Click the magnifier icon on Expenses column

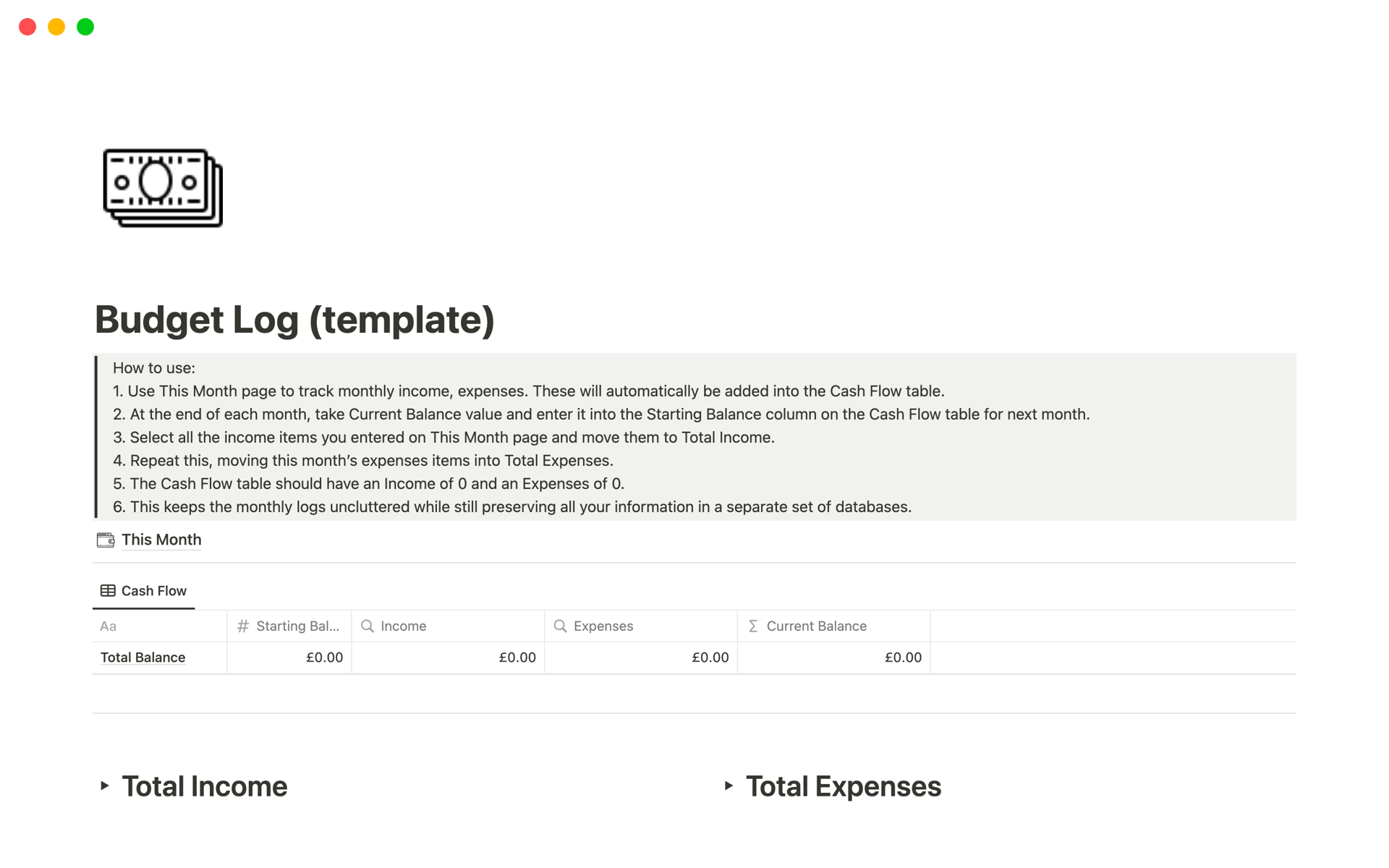560,626
